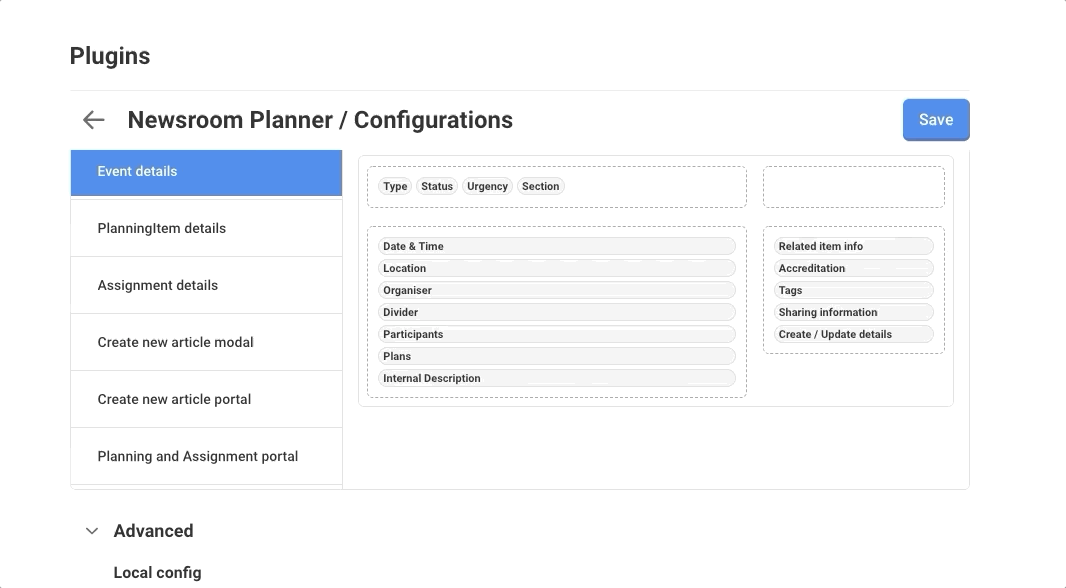Click the back arrow icon
The width and height of the screenshot is (1066, 588).
click(93, 120)
